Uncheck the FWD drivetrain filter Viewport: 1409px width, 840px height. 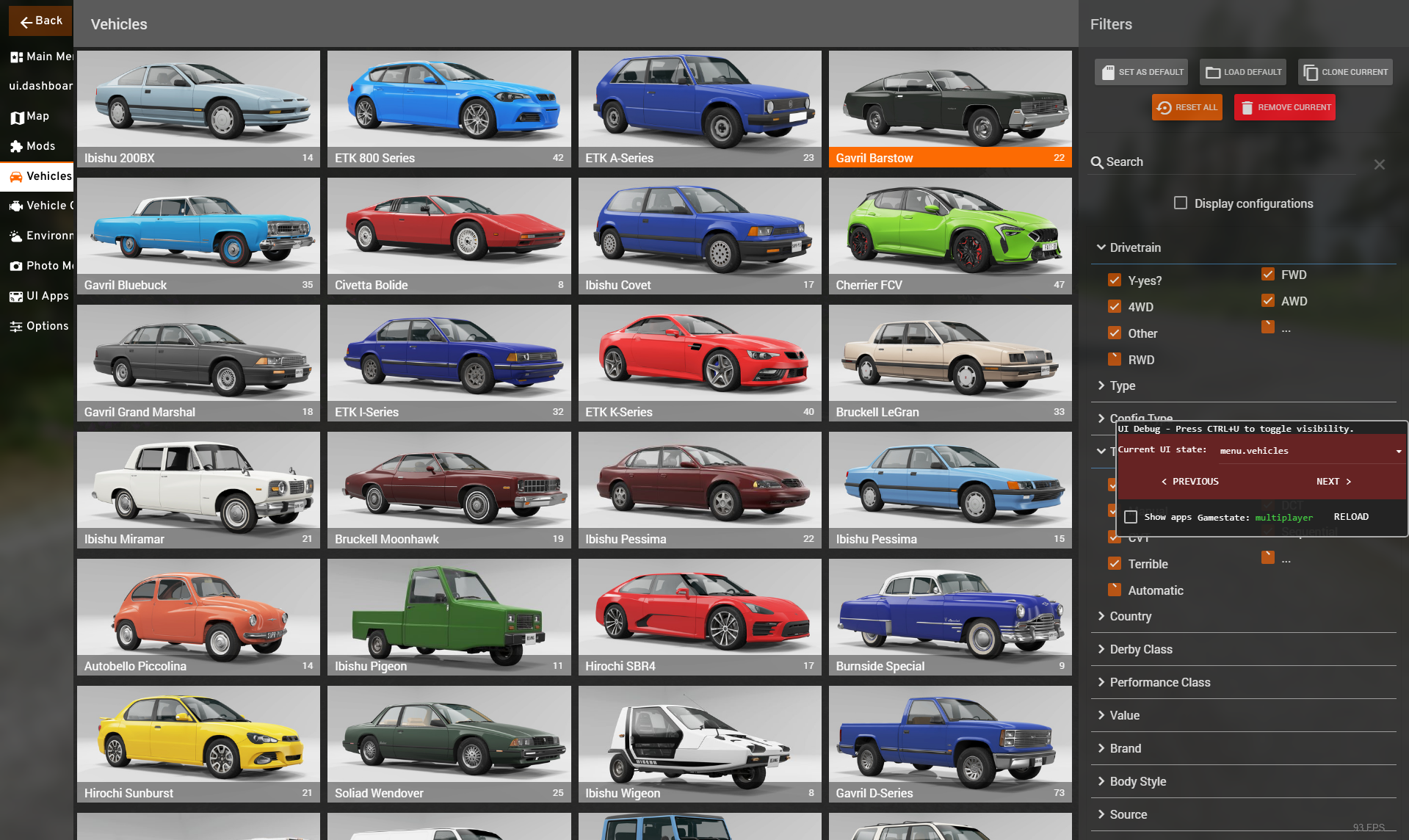1268,274
